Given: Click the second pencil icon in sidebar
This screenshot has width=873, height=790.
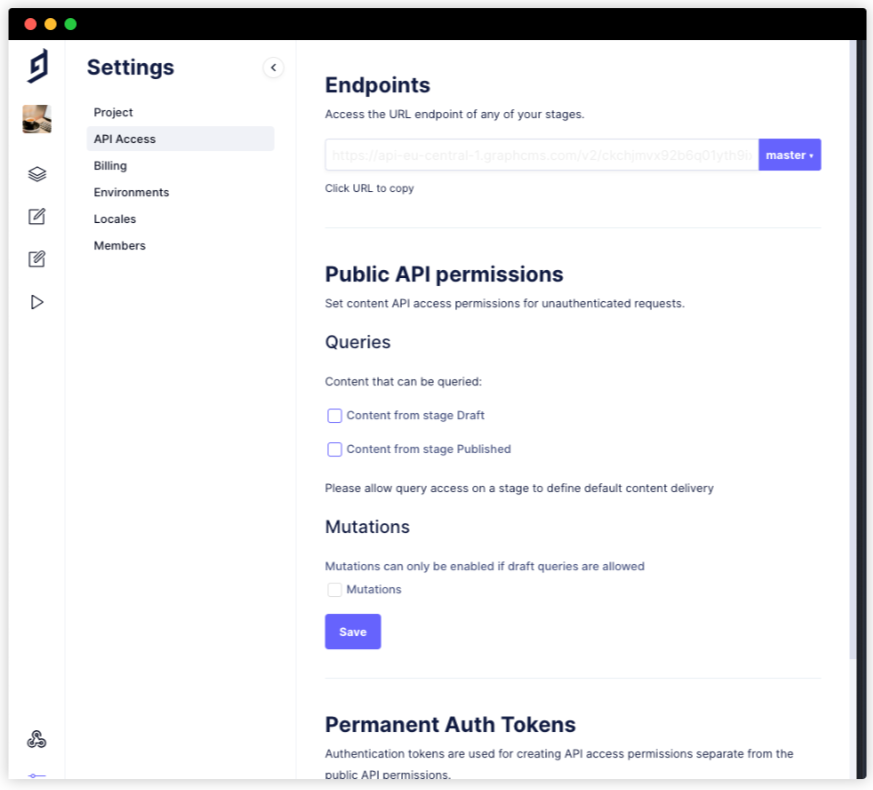Looking at the screenshot, I should click(37, 259).
